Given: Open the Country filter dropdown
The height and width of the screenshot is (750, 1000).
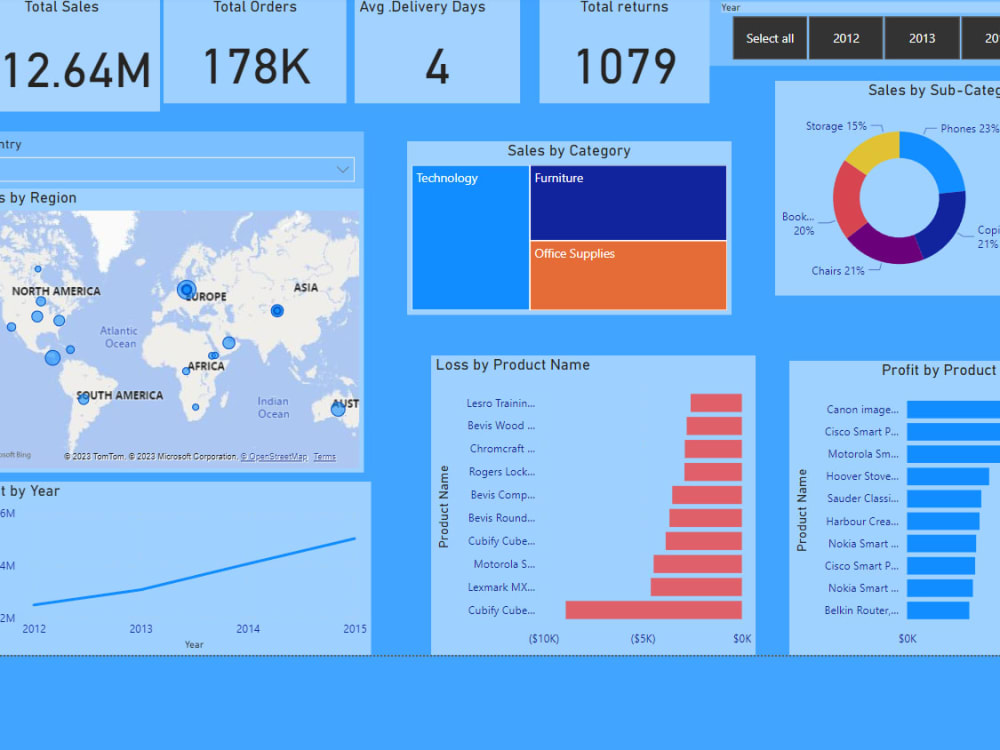Looking at the screenshot, I should click(343, 170).
